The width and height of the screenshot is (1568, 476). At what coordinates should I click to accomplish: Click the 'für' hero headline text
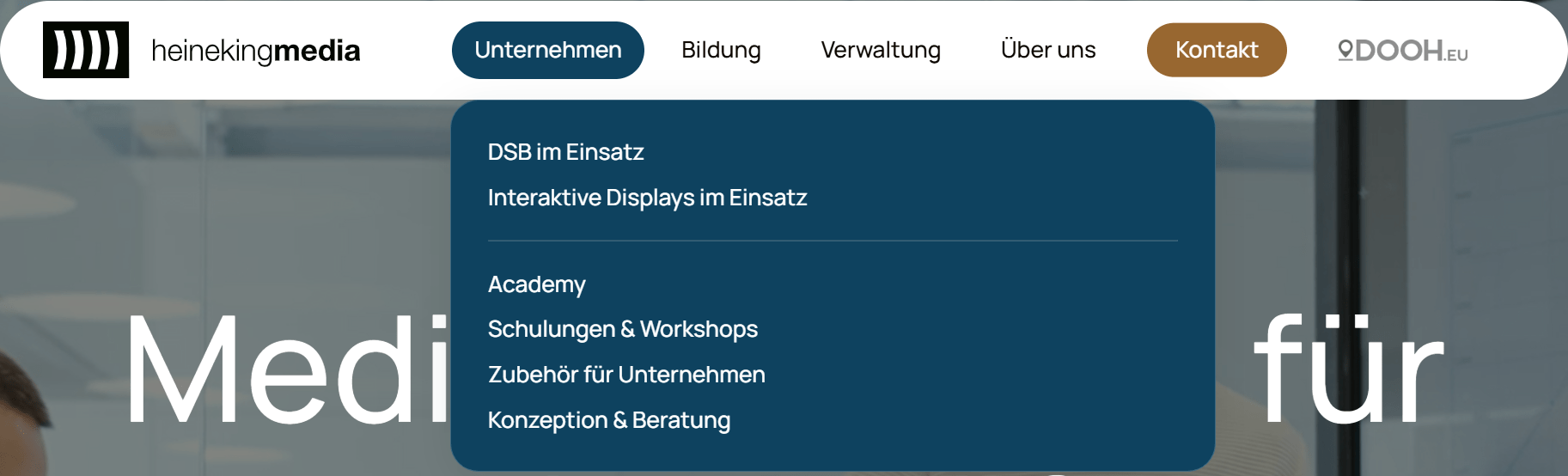click(x=1349, y=368)
